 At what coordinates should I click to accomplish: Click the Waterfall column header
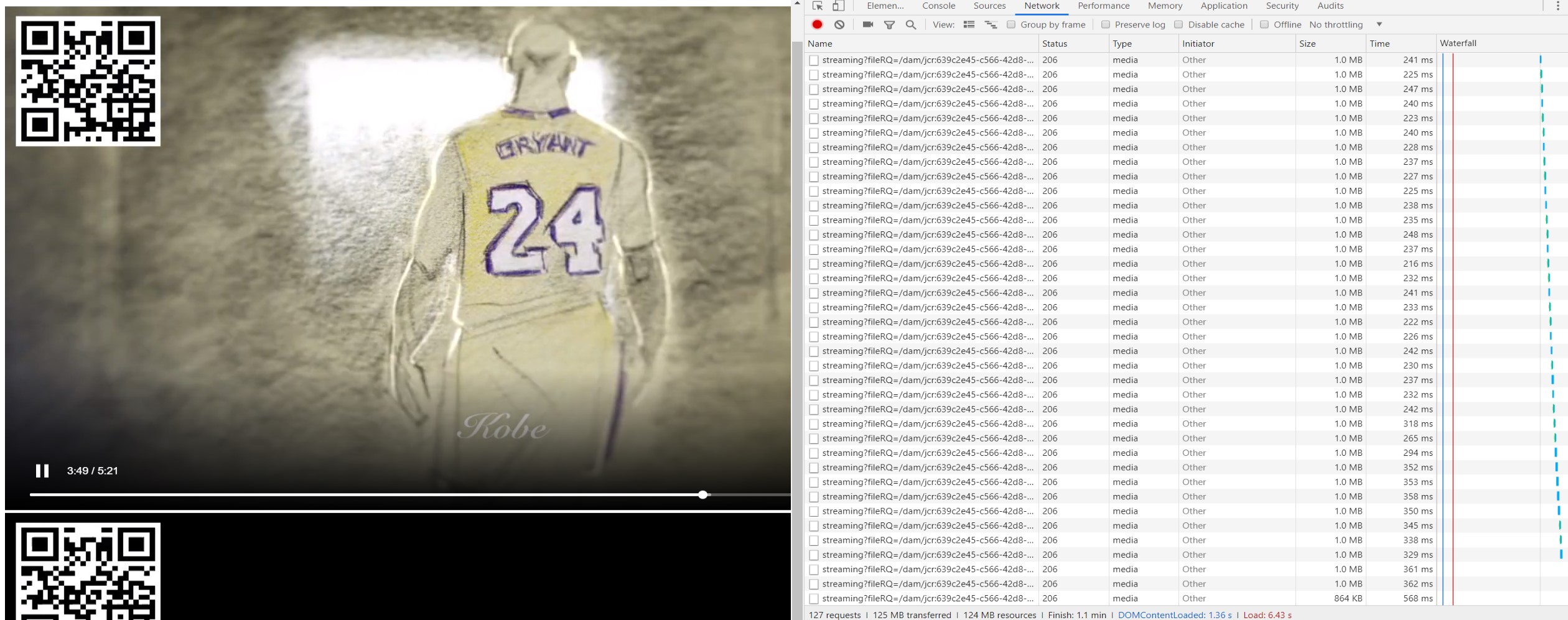pos(1501,44)
